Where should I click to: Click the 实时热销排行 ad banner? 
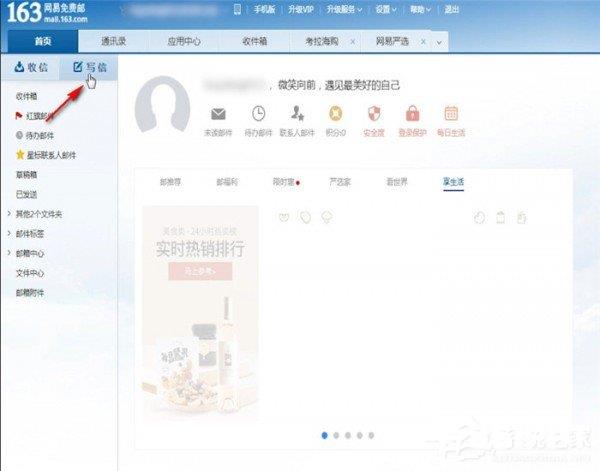coord(200,313)
